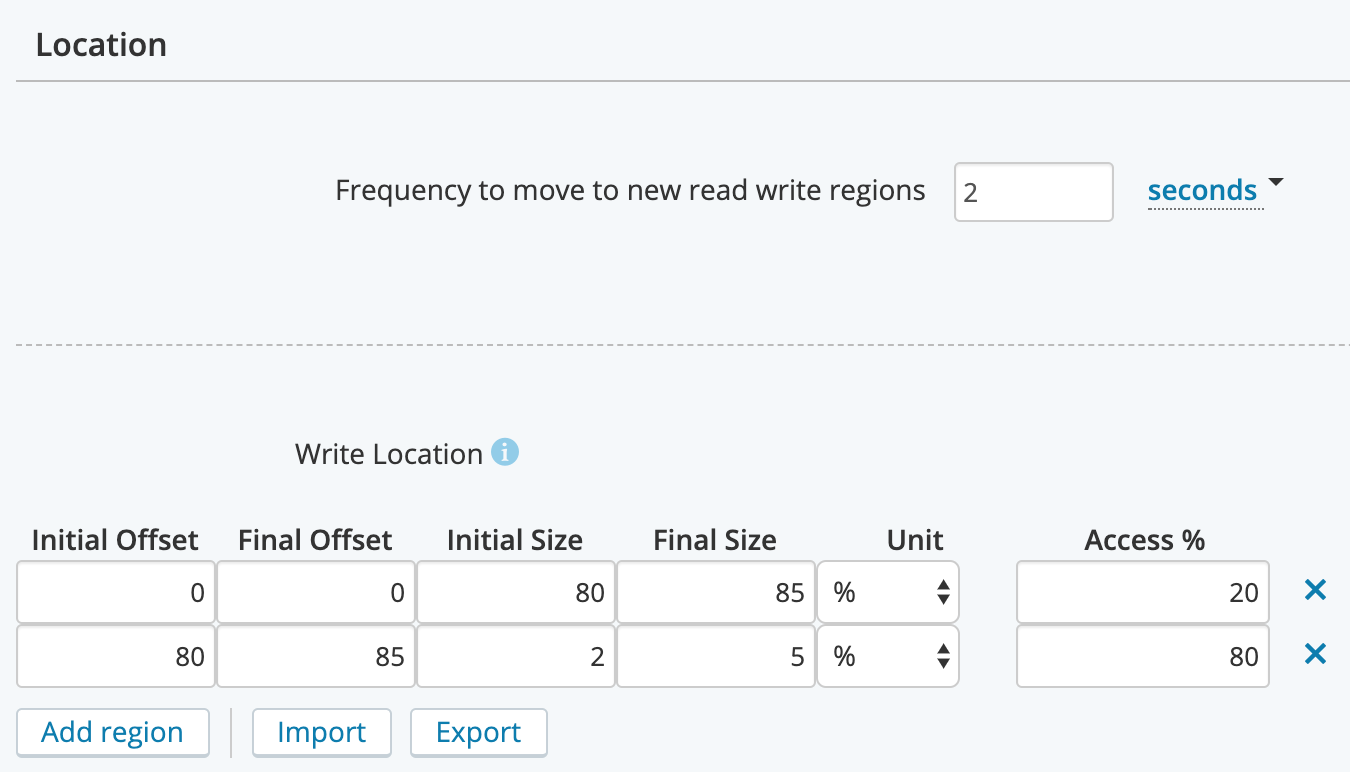Click Final Offset field in first row

point(315,593)
